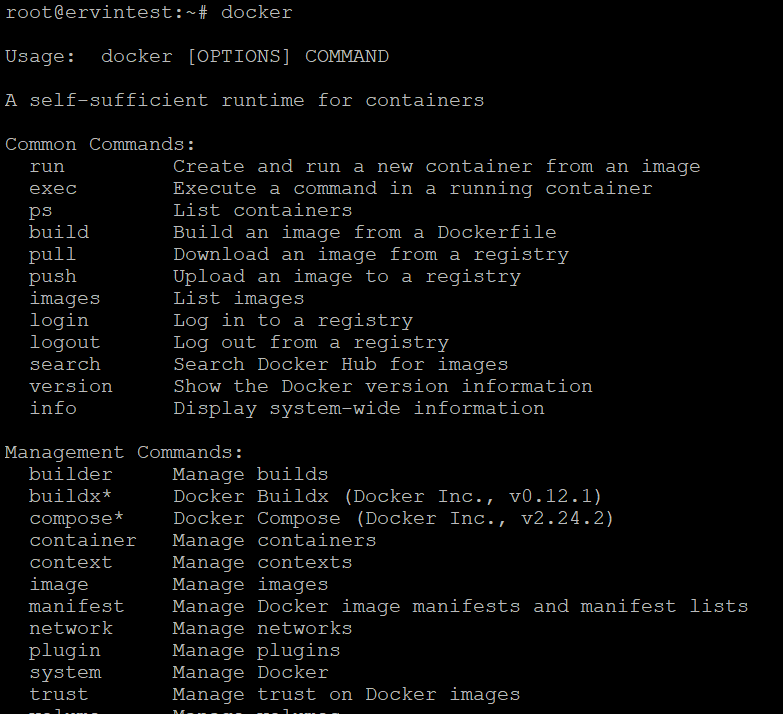Click the 'run' command name
Image resolution: width=783 pixels, height=714 pixels.
(47, 167)
